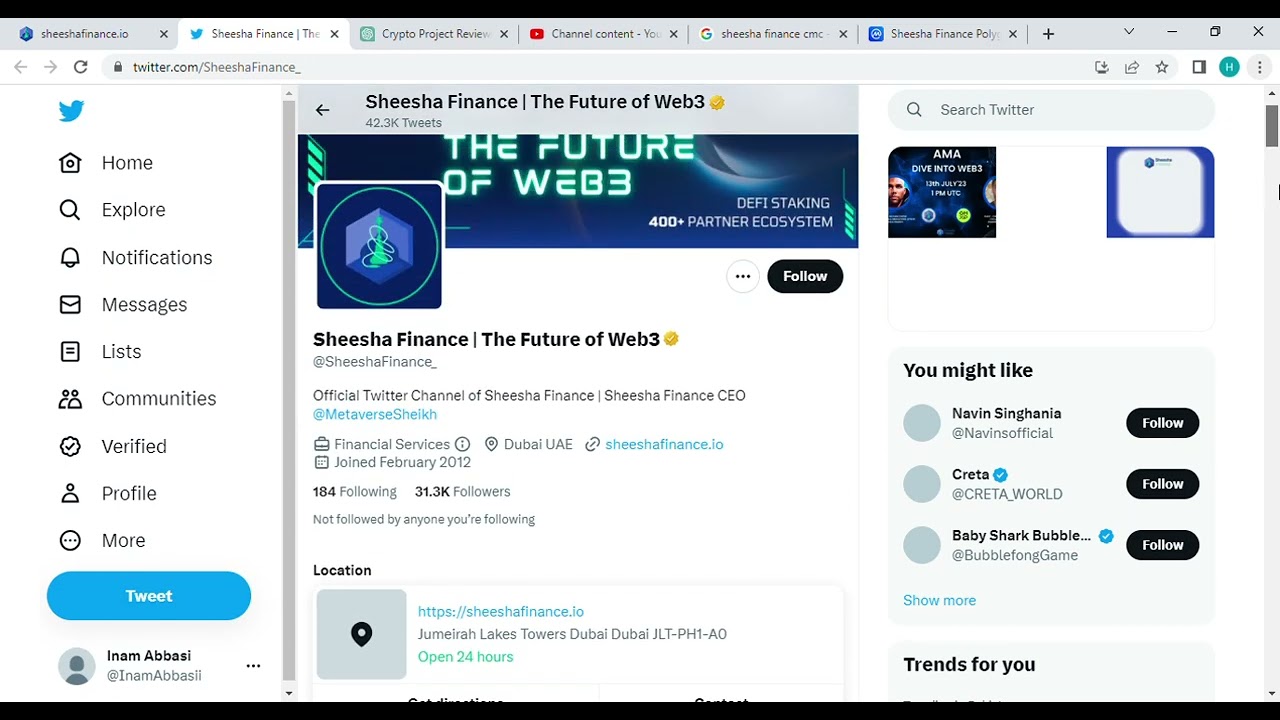
Task: Open a new browser tab
Action: pyautogui.click(x=1048, y=34)
